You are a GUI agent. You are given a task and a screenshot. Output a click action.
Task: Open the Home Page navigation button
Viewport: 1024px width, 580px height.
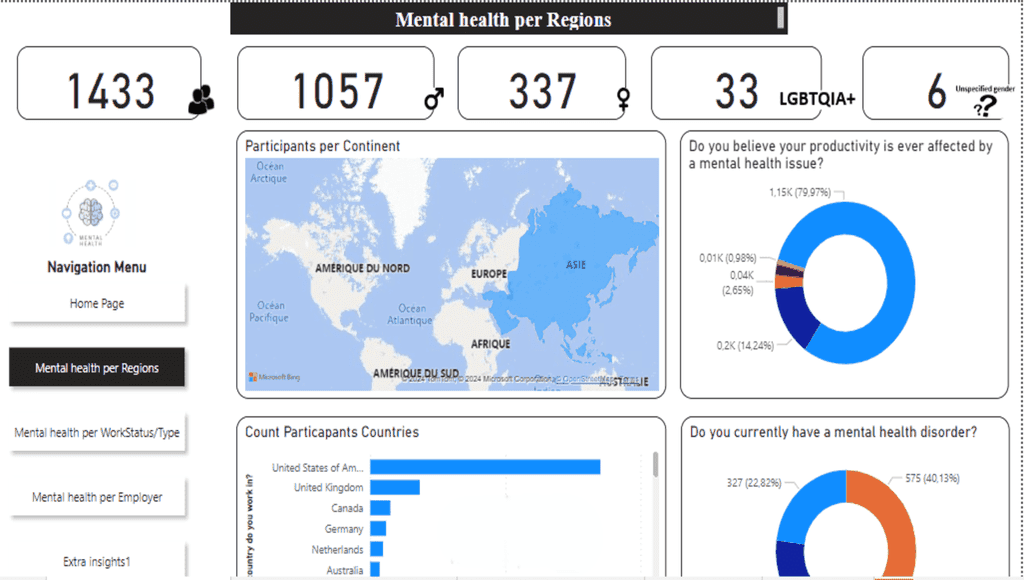click(x=97, y=303)
